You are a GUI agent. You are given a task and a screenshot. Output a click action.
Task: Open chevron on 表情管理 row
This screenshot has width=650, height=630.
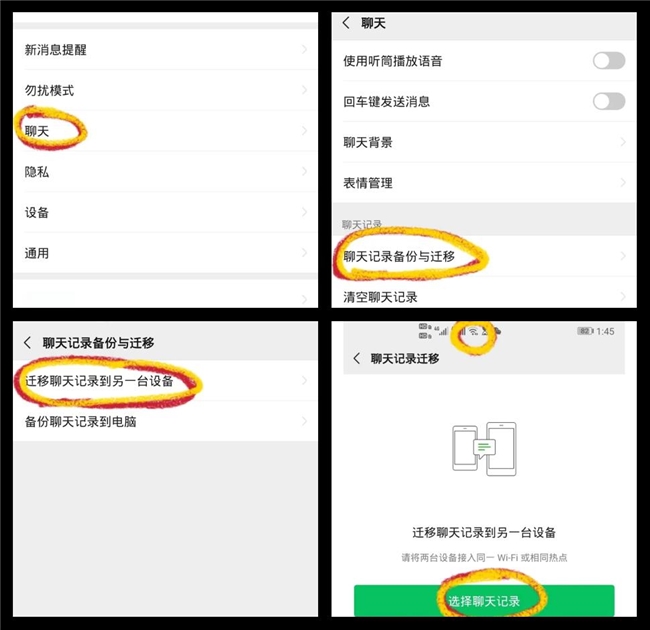(623, 182)
